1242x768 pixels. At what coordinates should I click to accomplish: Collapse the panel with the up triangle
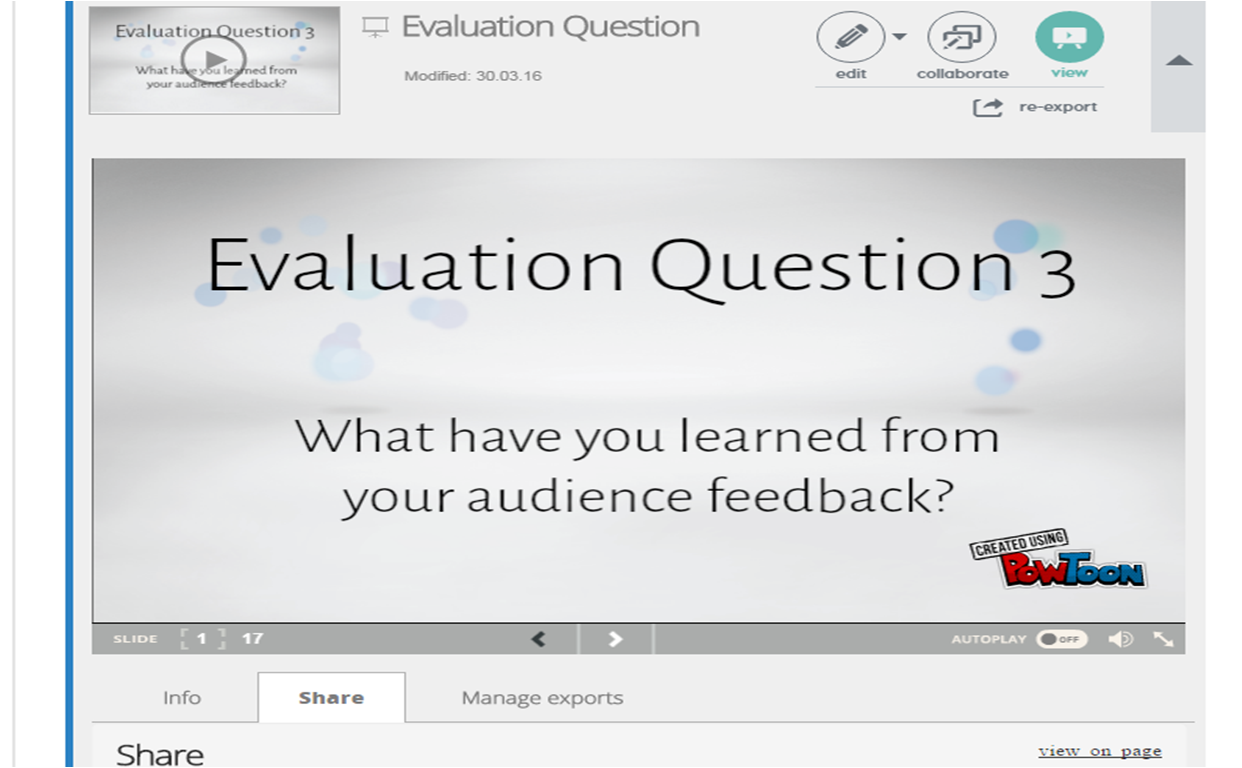[x=1179, y=61]
